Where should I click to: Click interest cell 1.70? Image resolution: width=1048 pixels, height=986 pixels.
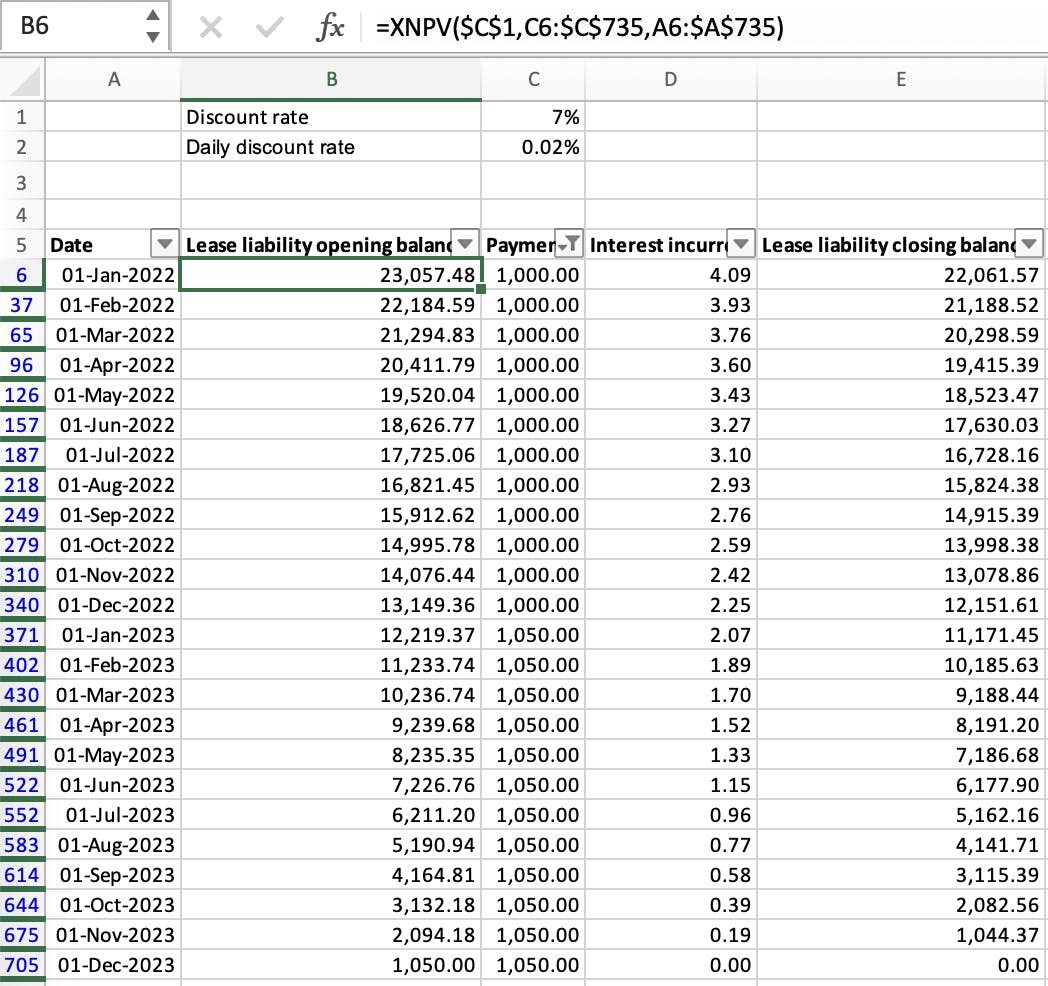coord(671,695)
